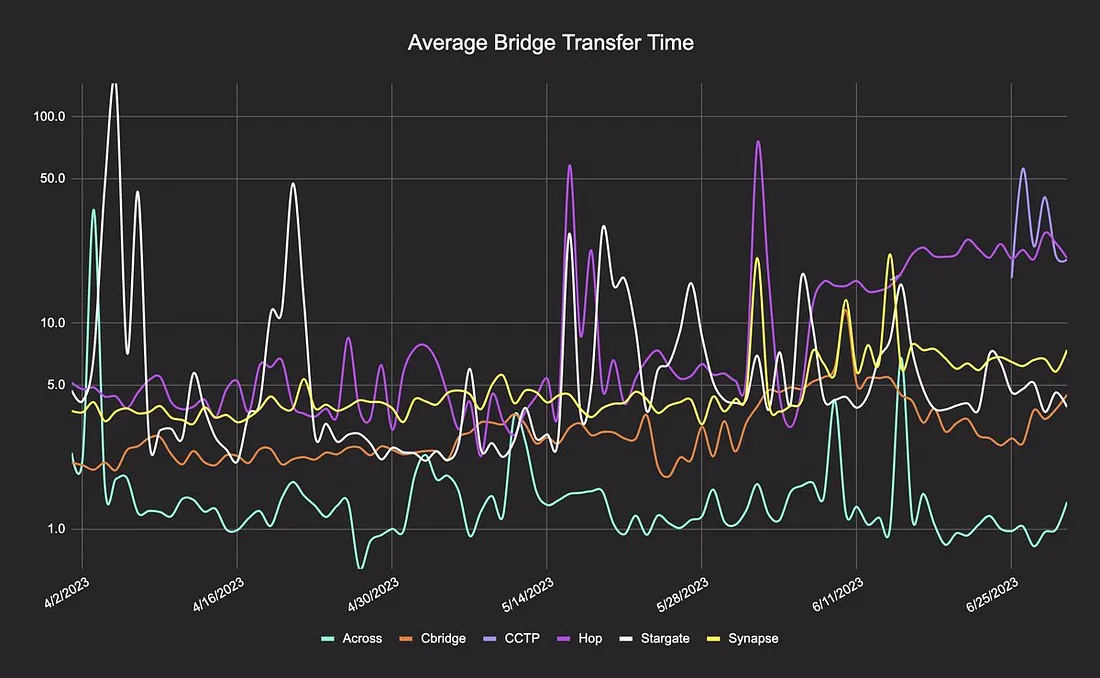The image size is (1100, 678).
Task: Click the white Stargate legend line marker
Action: pos(627,638)
